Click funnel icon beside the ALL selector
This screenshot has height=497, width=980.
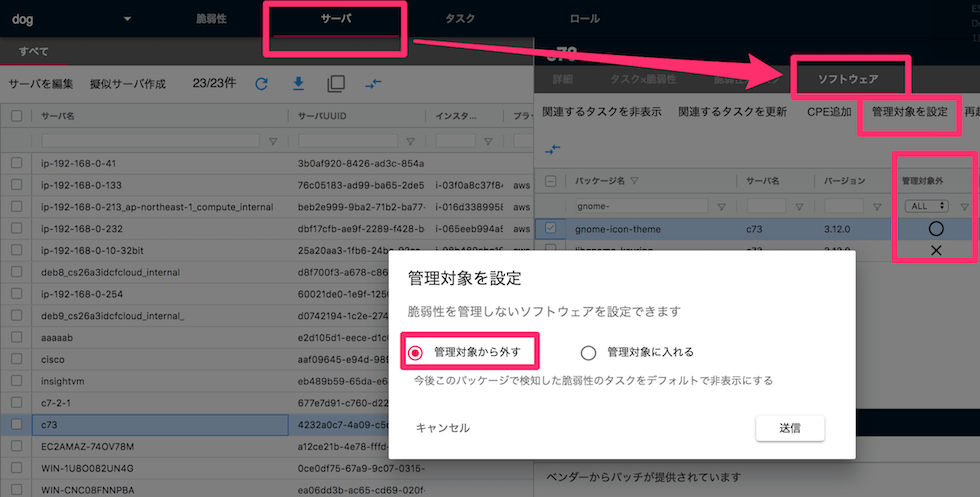pyautogui.click(x=964, y=206)
